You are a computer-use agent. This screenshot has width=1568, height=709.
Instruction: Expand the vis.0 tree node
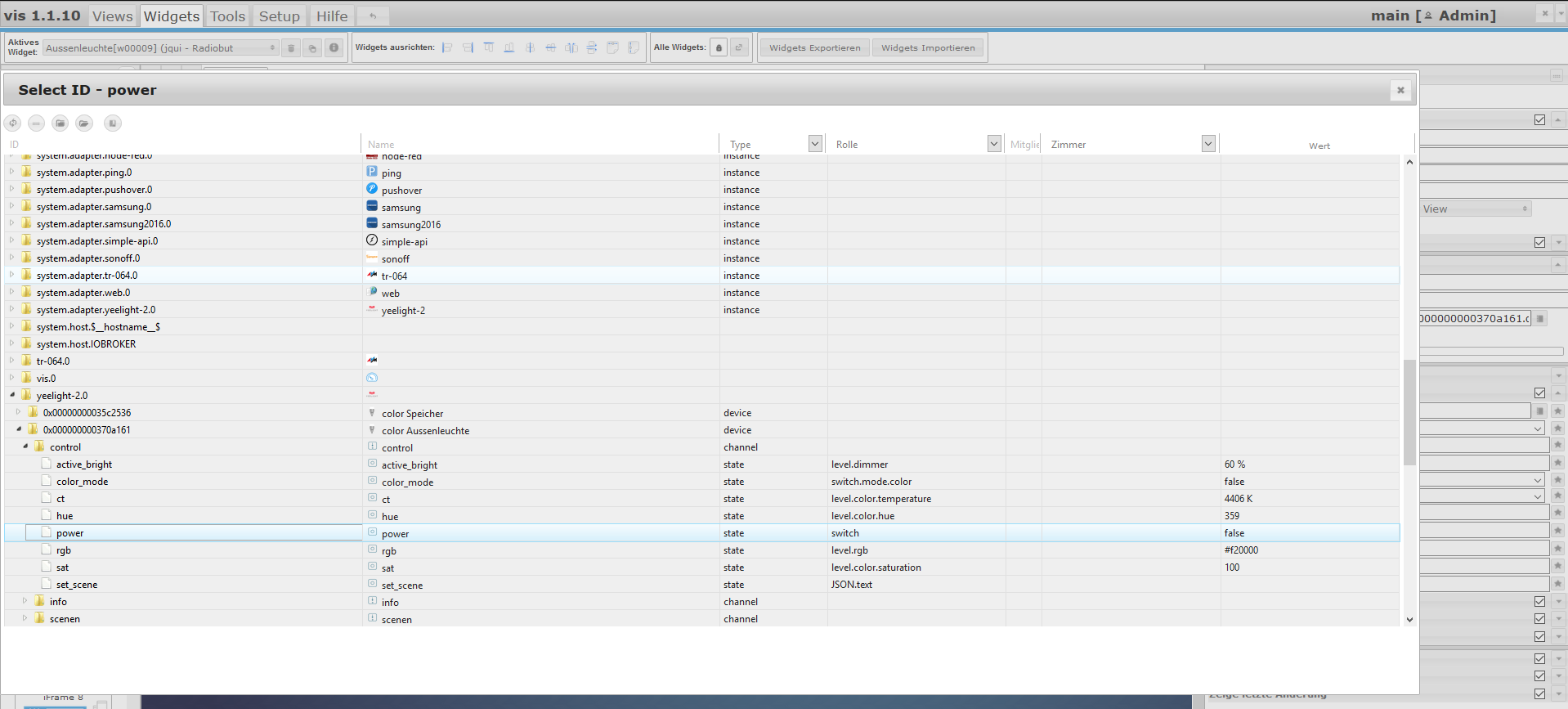[x=12, y=378]
